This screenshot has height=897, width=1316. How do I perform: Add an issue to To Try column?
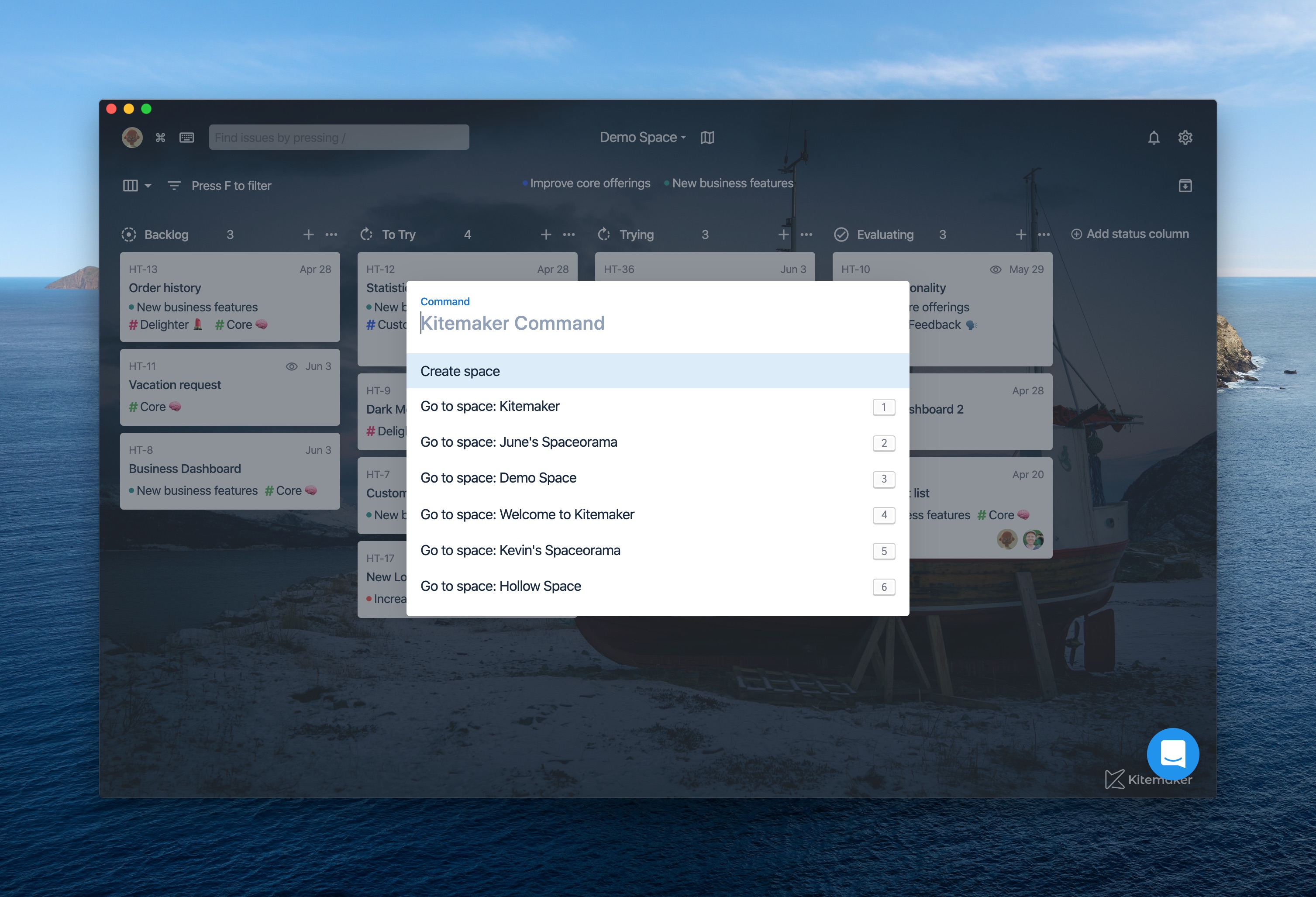pos(546,235)
